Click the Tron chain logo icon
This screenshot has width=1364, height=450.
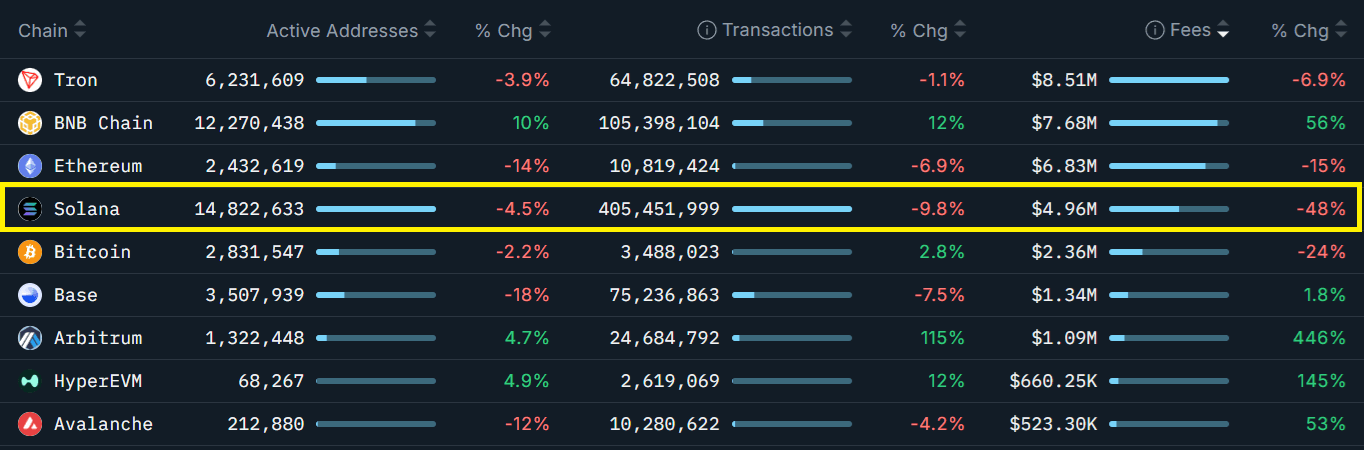[30, 80]
